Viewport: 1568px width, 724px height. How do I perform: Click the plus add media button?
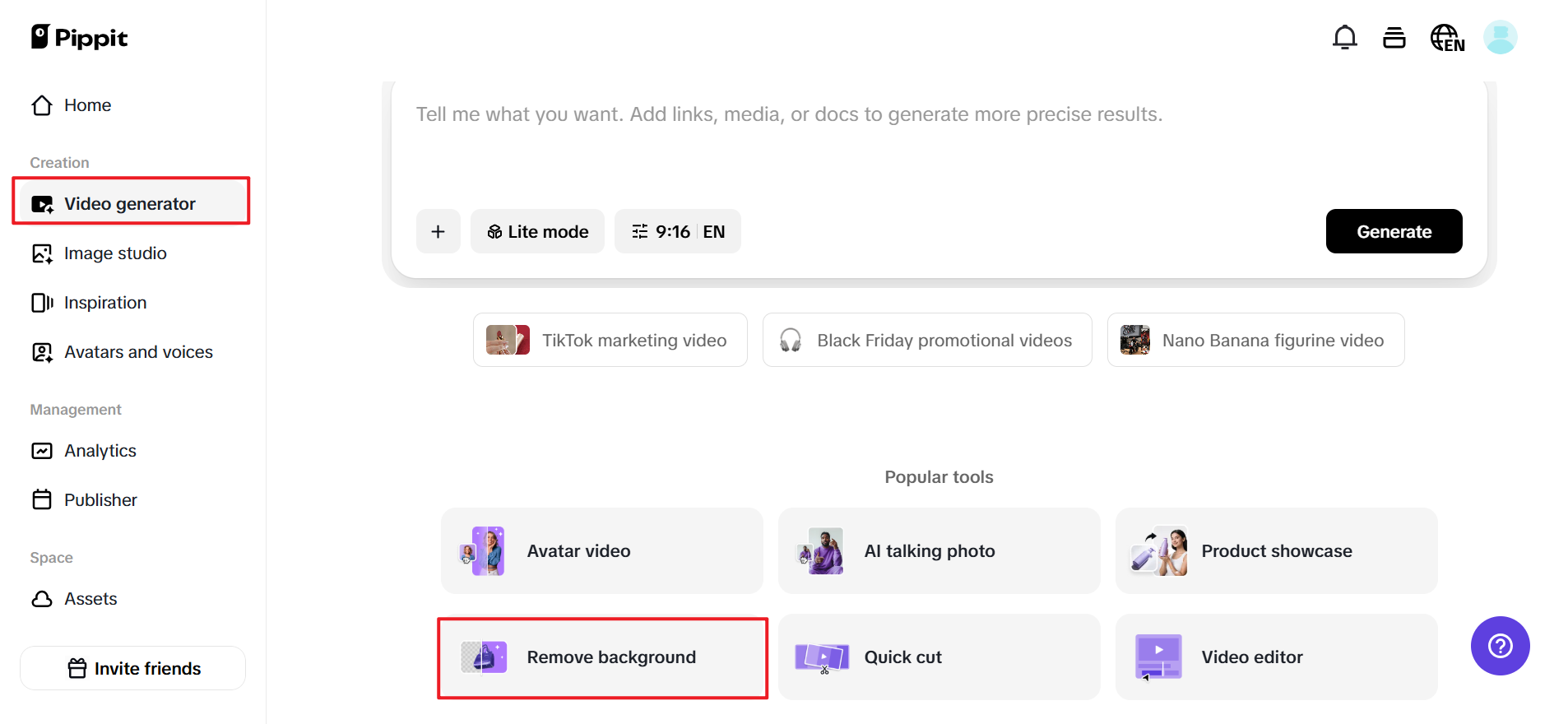(438, 232)
